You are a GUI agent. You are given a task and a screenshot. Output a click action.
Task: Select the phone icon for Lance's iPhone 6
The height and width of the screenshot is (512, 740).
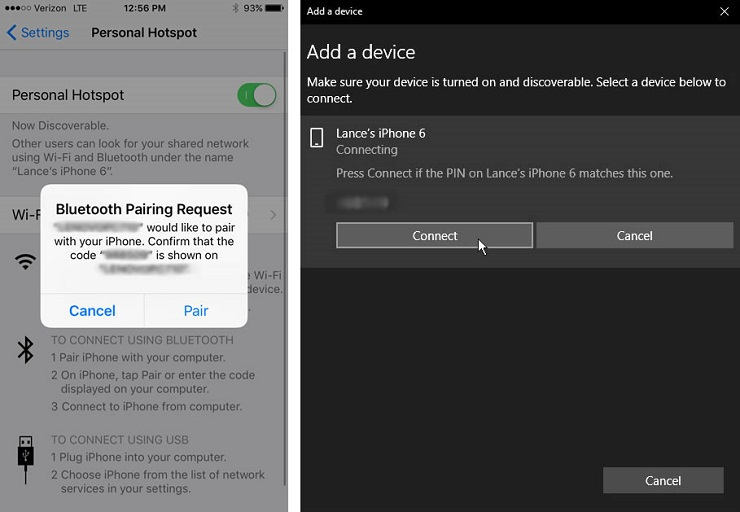[317, 137]
